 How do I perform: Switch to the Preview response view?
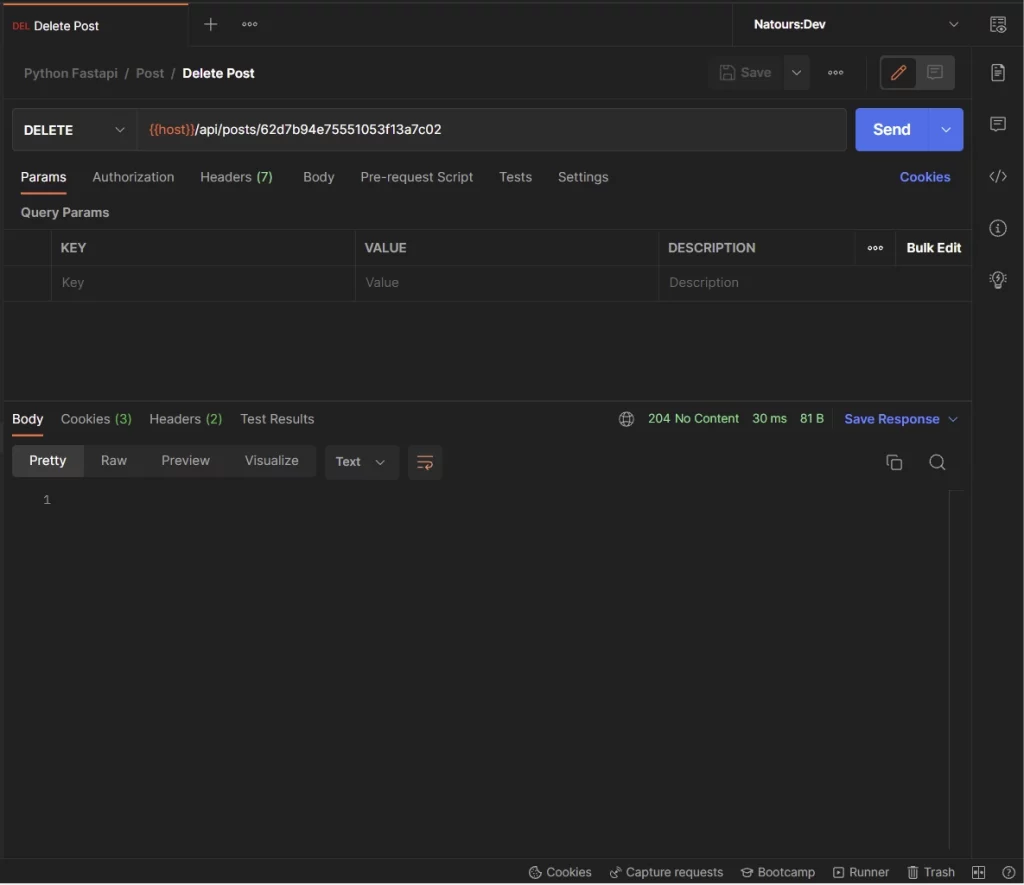185,460
